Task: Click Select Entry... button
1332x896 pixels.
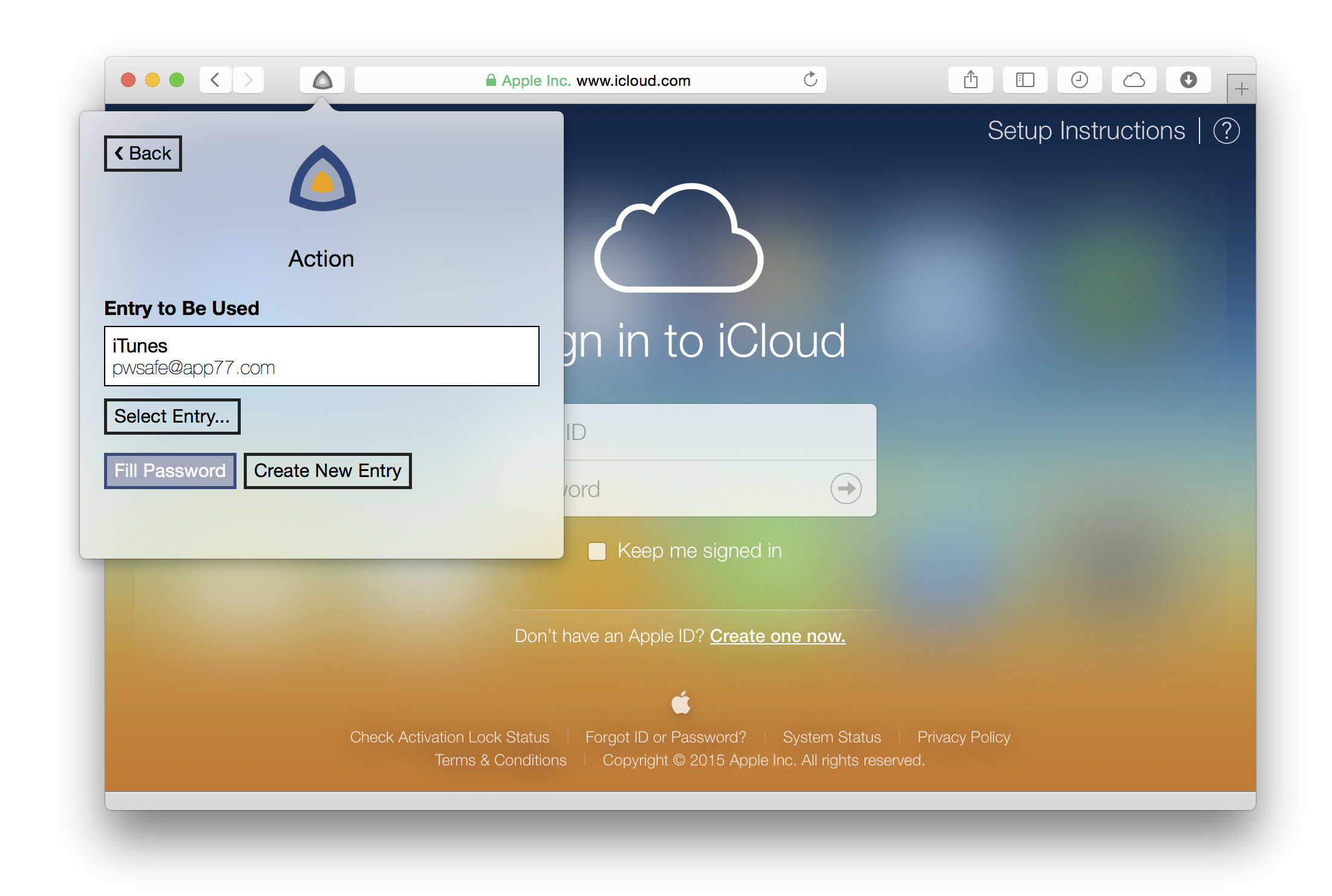Action: (x=172, y=417)
